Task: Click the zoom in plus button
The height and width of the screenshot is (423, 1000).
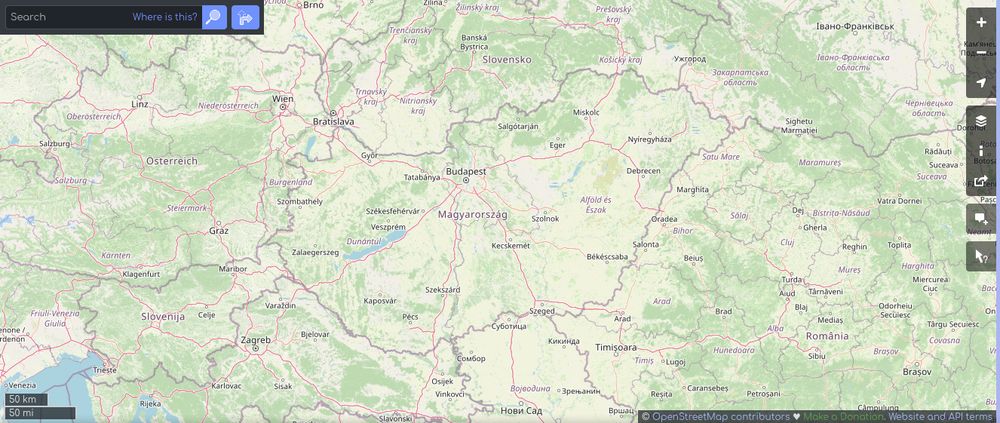Action: [981, 22]
